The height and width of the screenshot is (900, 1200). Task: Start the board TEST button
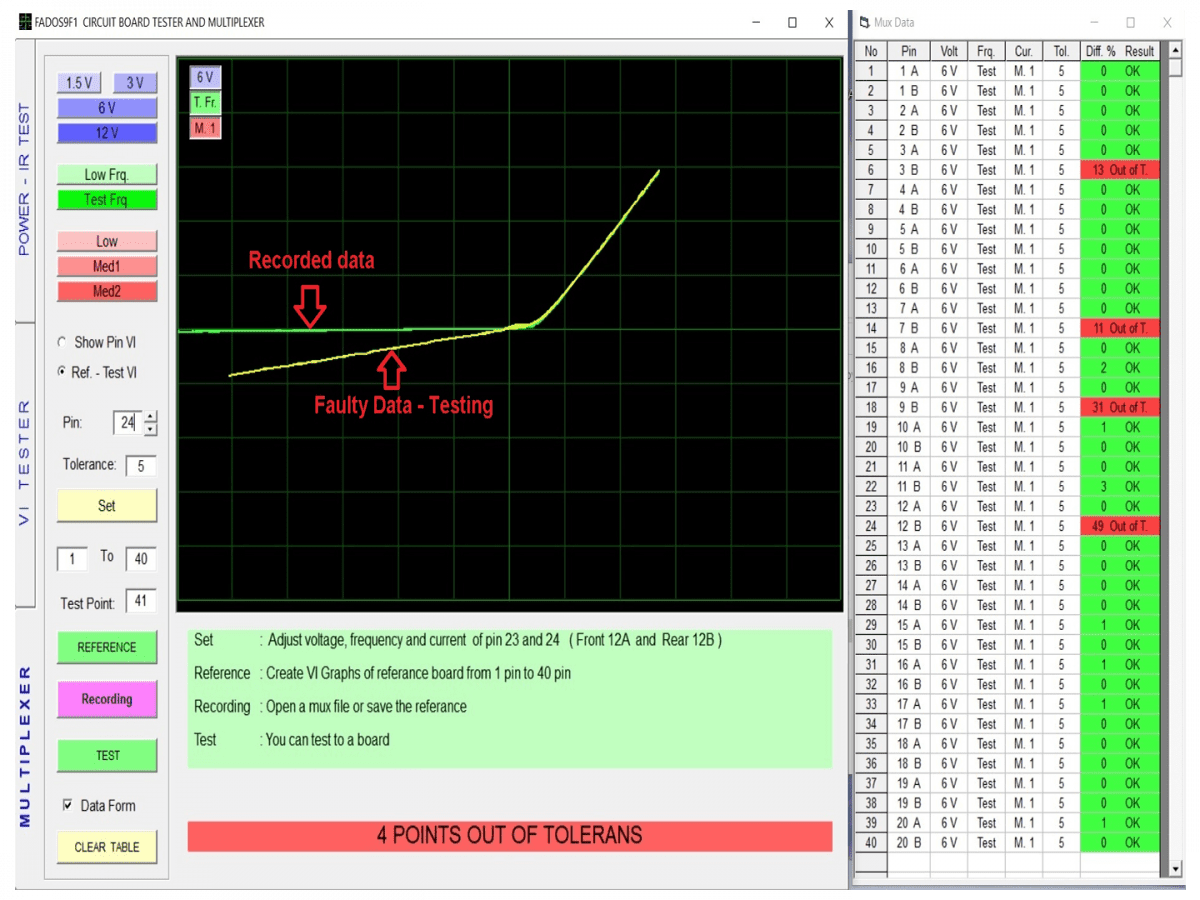tap(107, 756)
